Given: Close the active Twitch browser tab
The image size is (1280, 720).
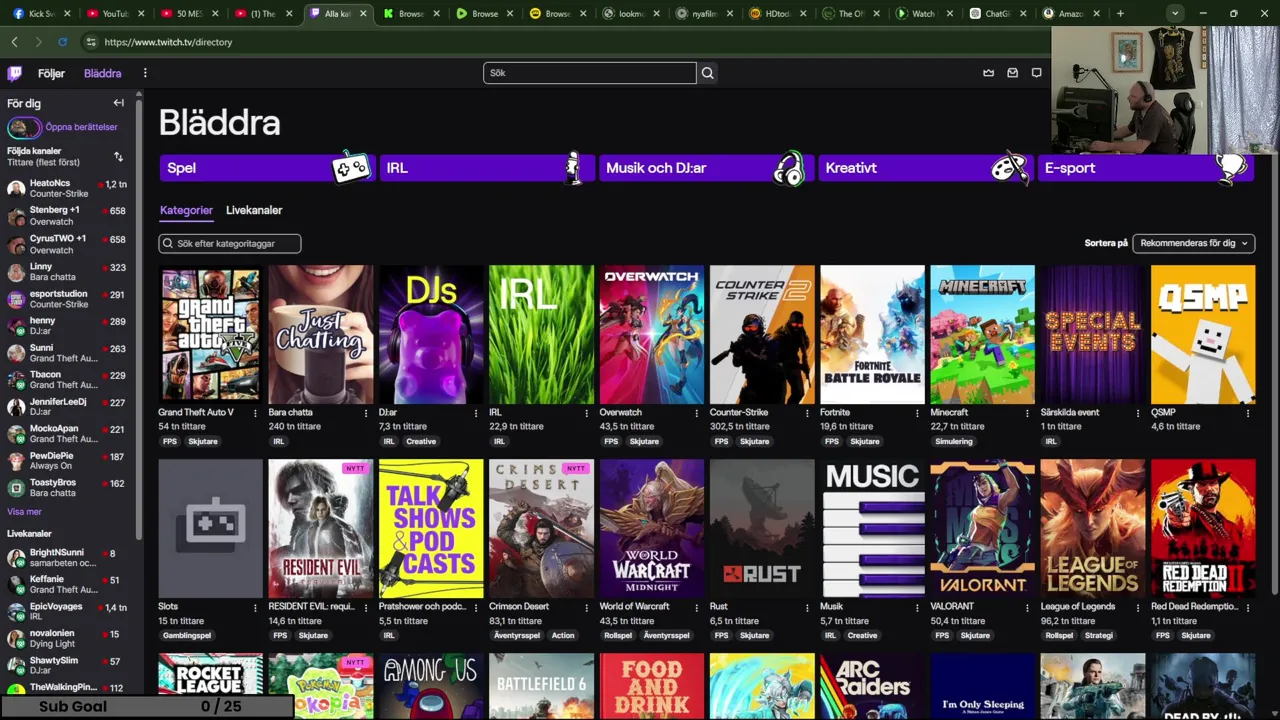Looking at the screenshot, I should (x=363, y=14).
